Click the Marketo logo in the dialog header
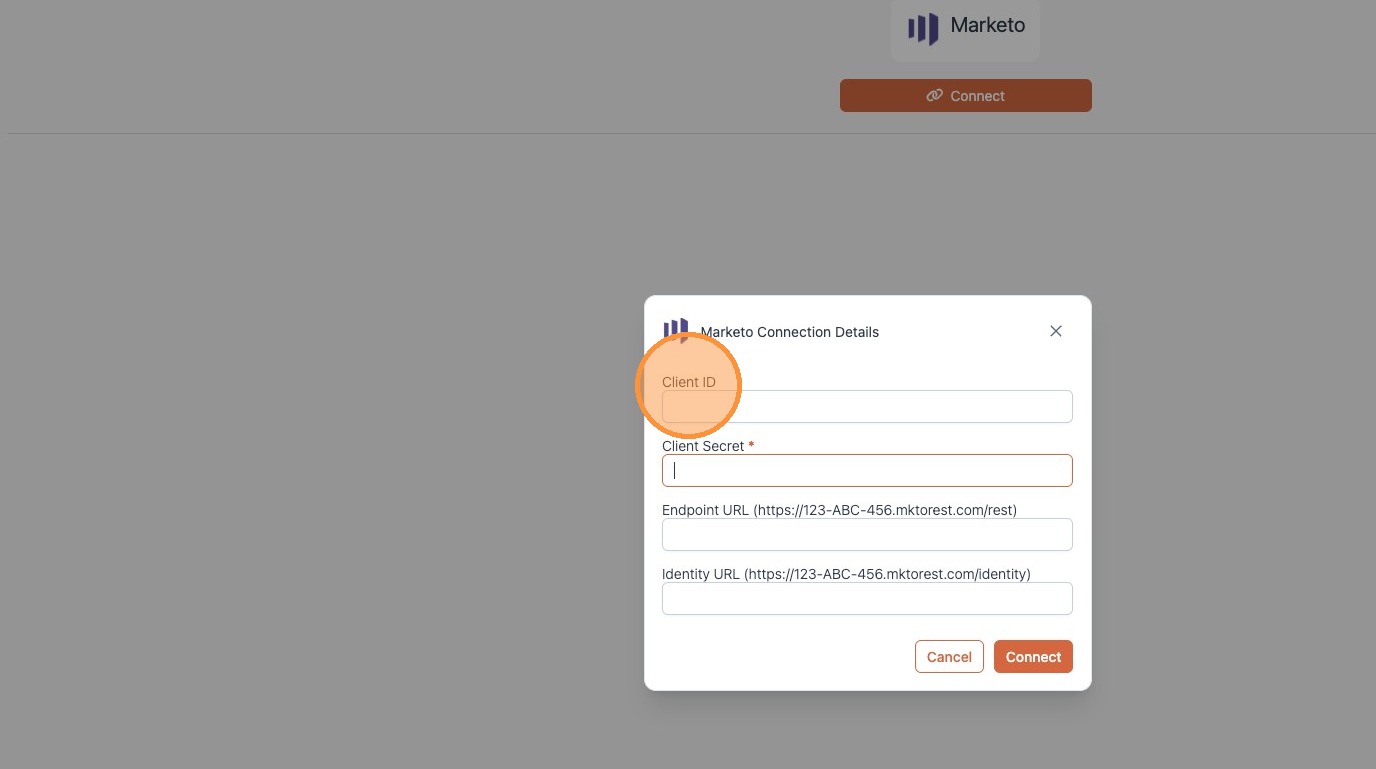Viewport: 1376px width, 769px height. coord(676,331)
